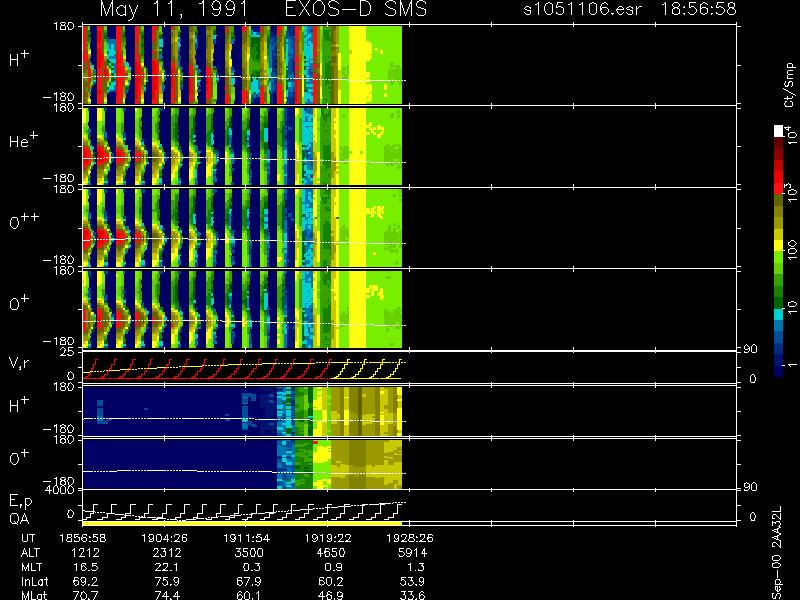800x600 pixels.
Task: Click the ALT value "1212"
Action: click(85, 553)
